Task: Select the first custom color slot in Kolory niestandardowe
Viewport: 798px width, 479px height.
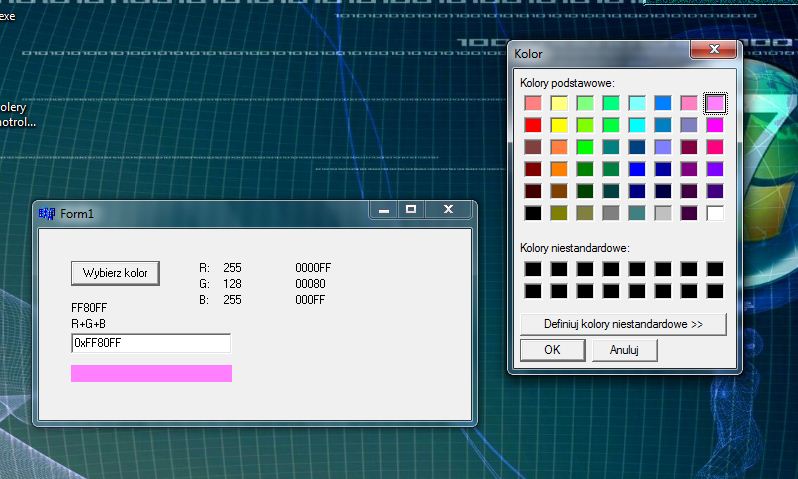Action: pyautogui.click(x=533, y=269)
